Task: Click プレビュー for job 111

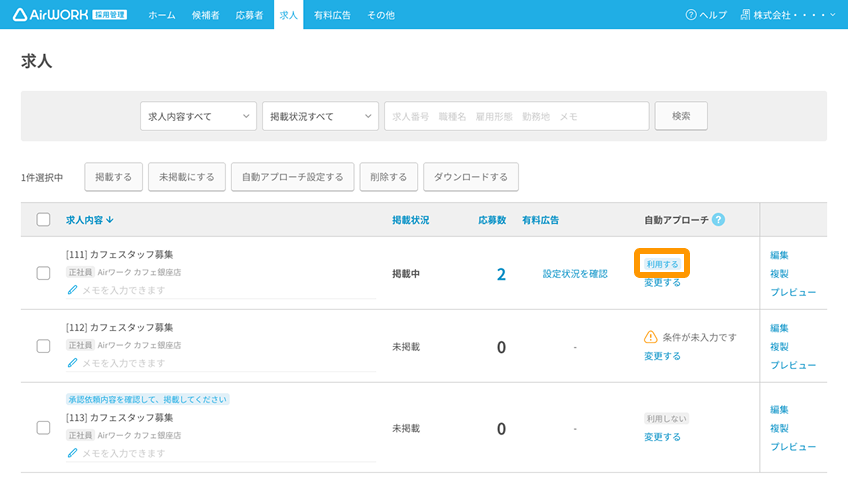Action: 793,292
